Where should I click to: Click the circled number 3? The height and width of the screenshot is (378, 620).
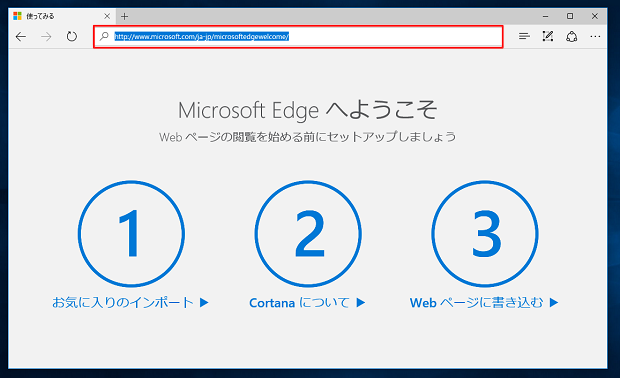[485, 234]
